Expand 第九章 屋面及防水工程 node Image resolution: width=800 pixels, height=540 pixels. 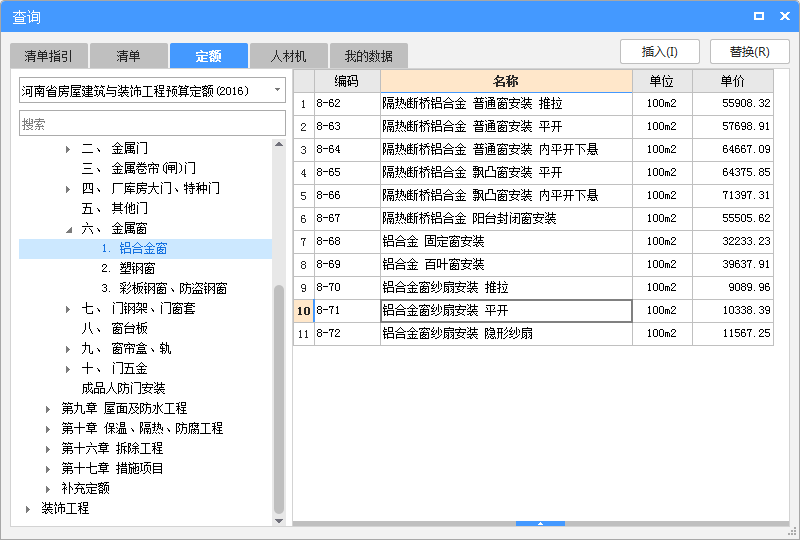(48, 409)
